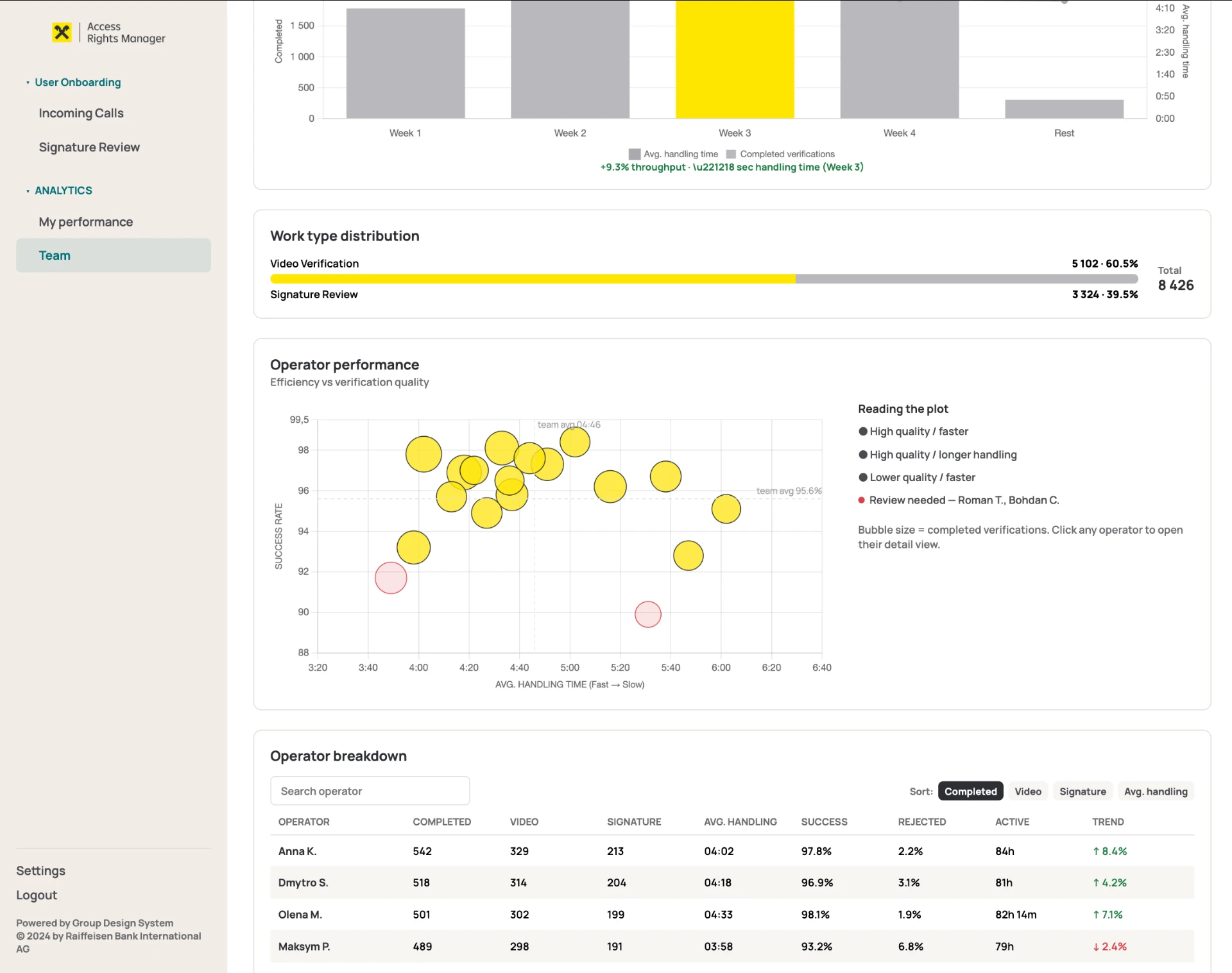
Task: Open Dmytro S. operator row
Action: pyautogui.click(x=732, y=883)
